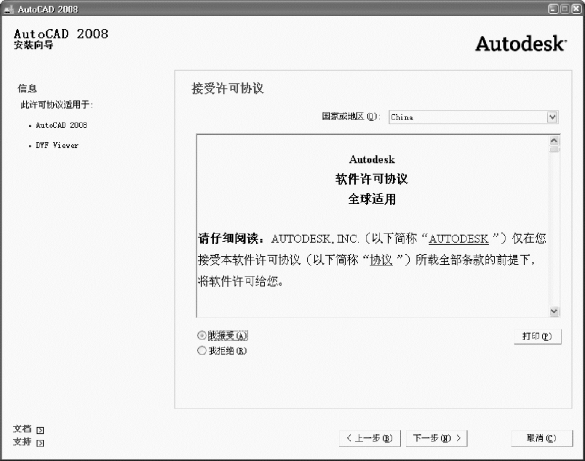This screenshot has height=461, width=585.
Task: Click the 接受许可协议 heading
Action: [x=228, y=88]
